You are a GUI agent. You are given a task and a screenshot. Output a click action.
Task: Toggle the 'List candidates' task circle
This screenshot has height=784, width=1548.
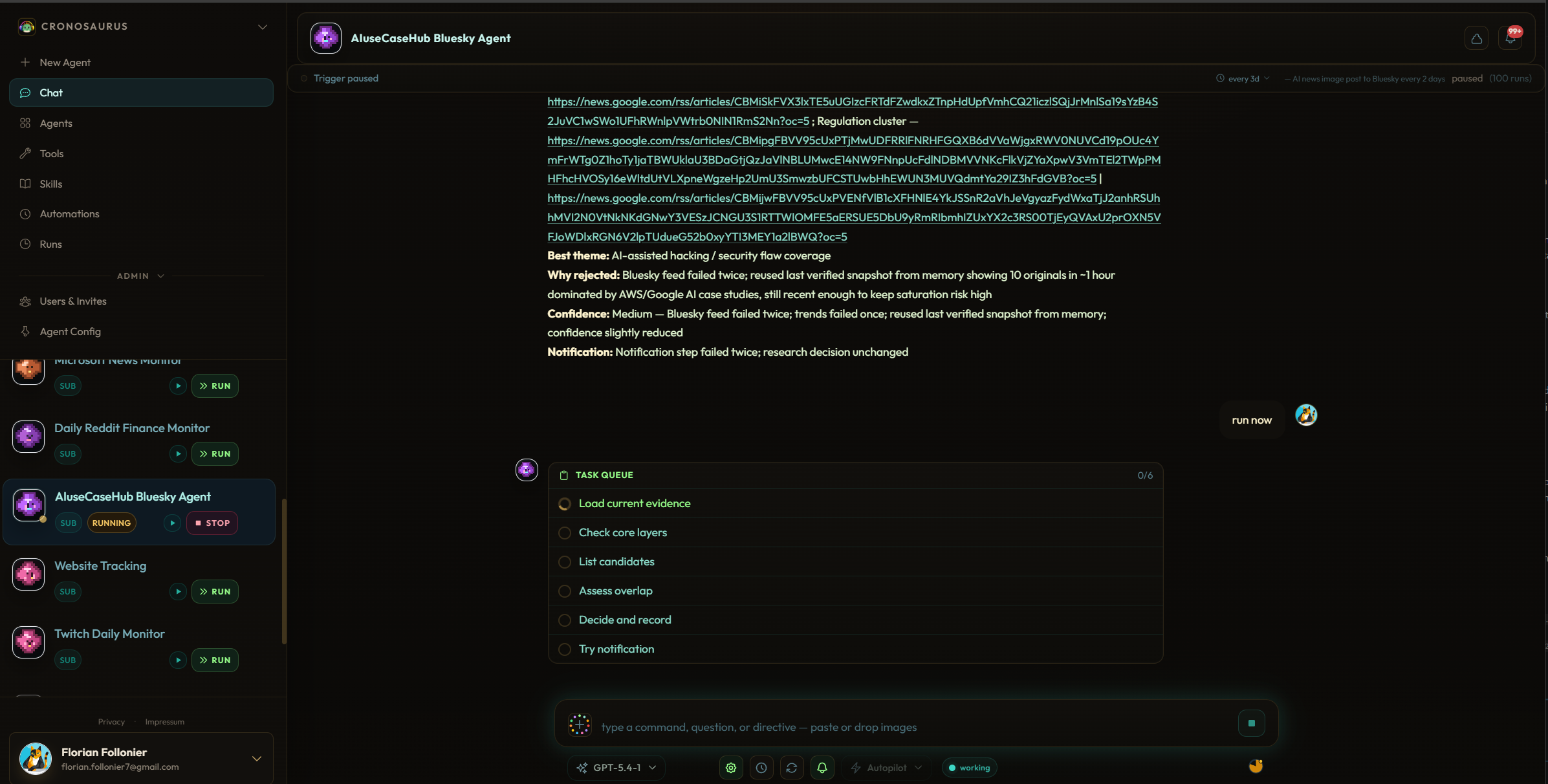coord(565,562)
